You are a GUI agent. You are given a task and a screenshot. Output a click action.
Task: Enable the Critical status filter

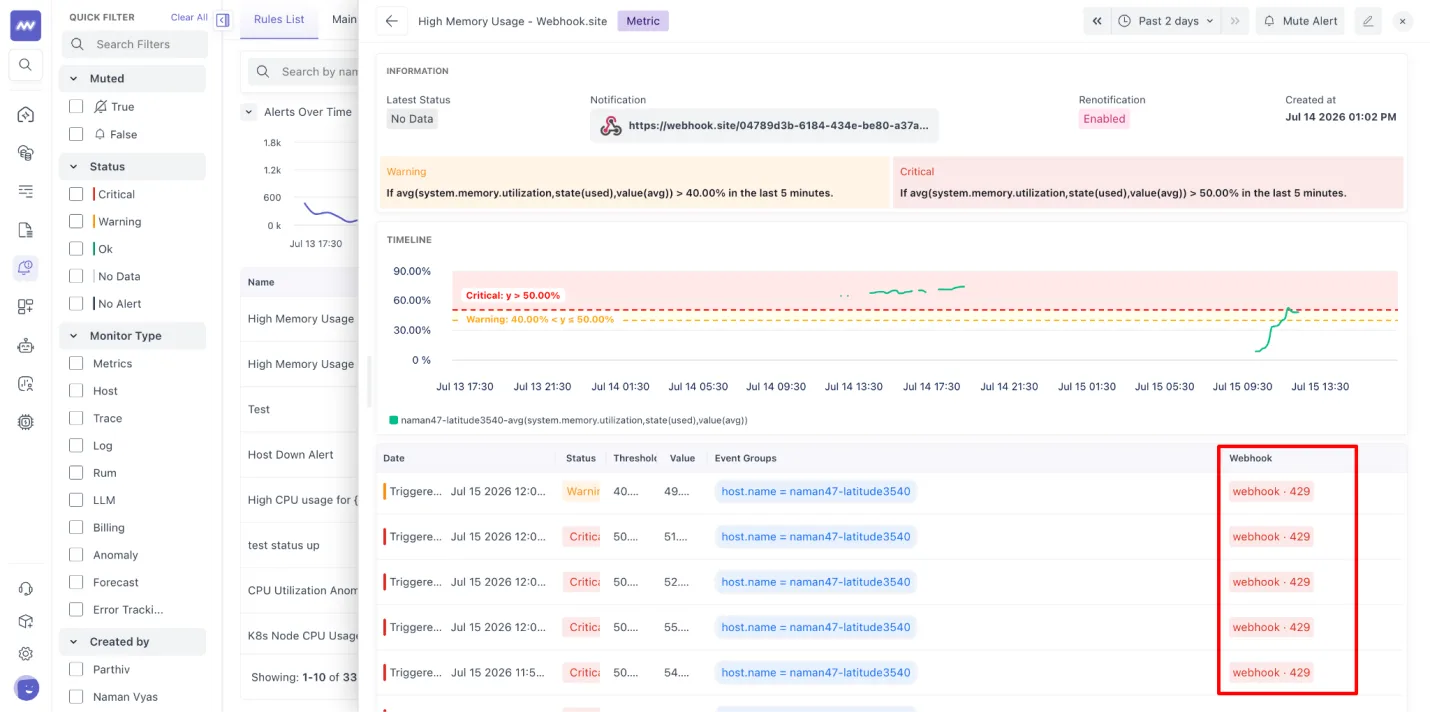76,194
